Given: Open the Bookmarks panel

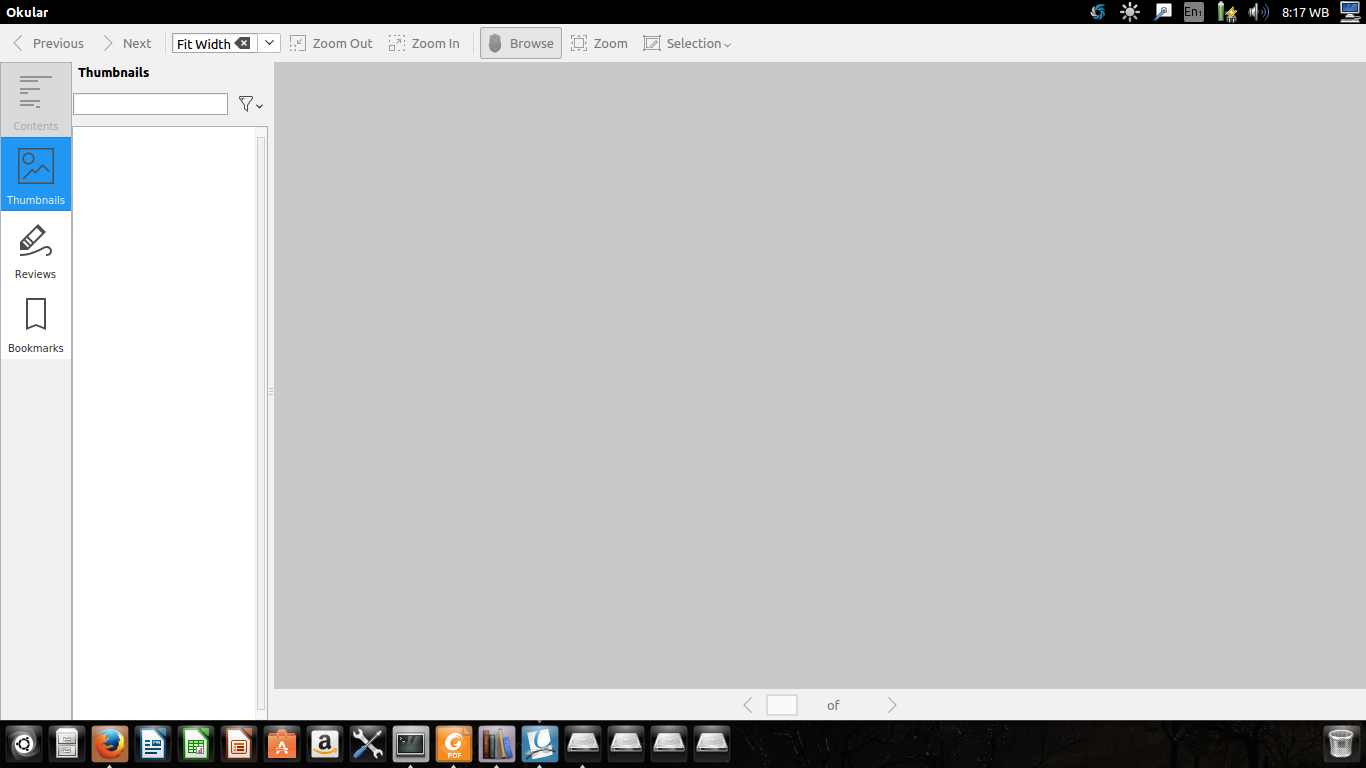Looking at the screenshot, I should coord(35,321).
